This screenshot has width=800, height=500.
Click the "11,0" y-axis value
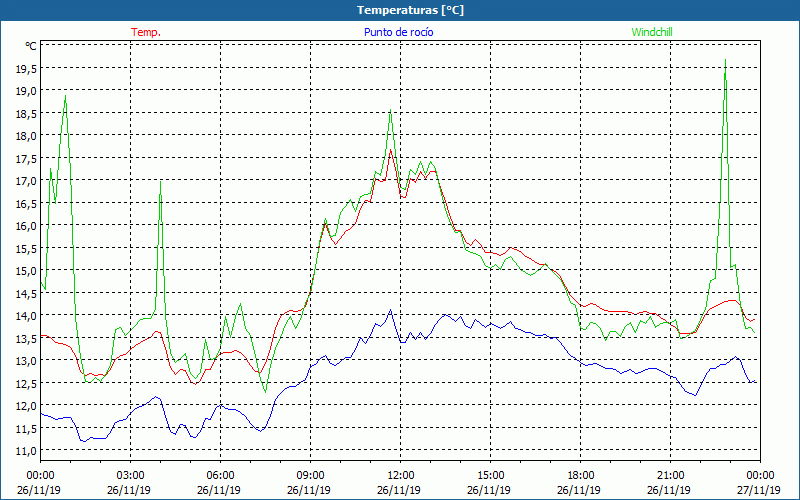27,450
